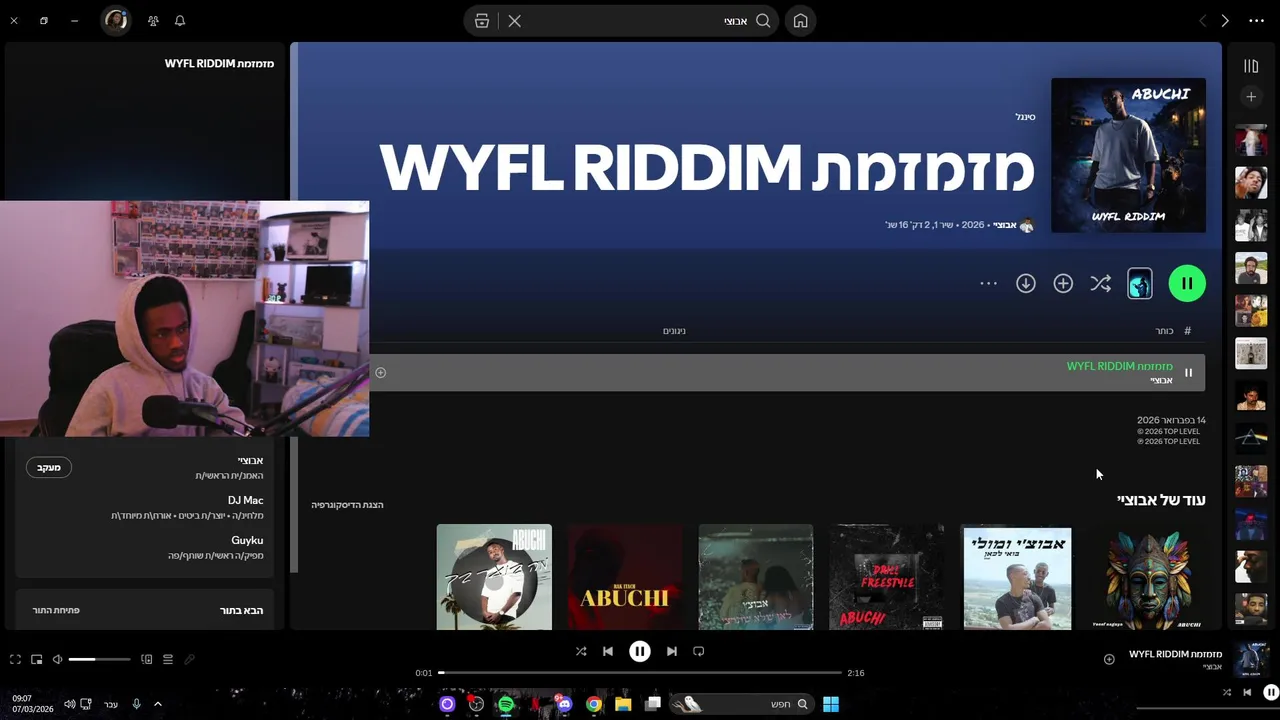The image size is (1280, 720).
Task: Click track title מזמזמת WYFL RIDDIM in list
Action: [1119, 366]
